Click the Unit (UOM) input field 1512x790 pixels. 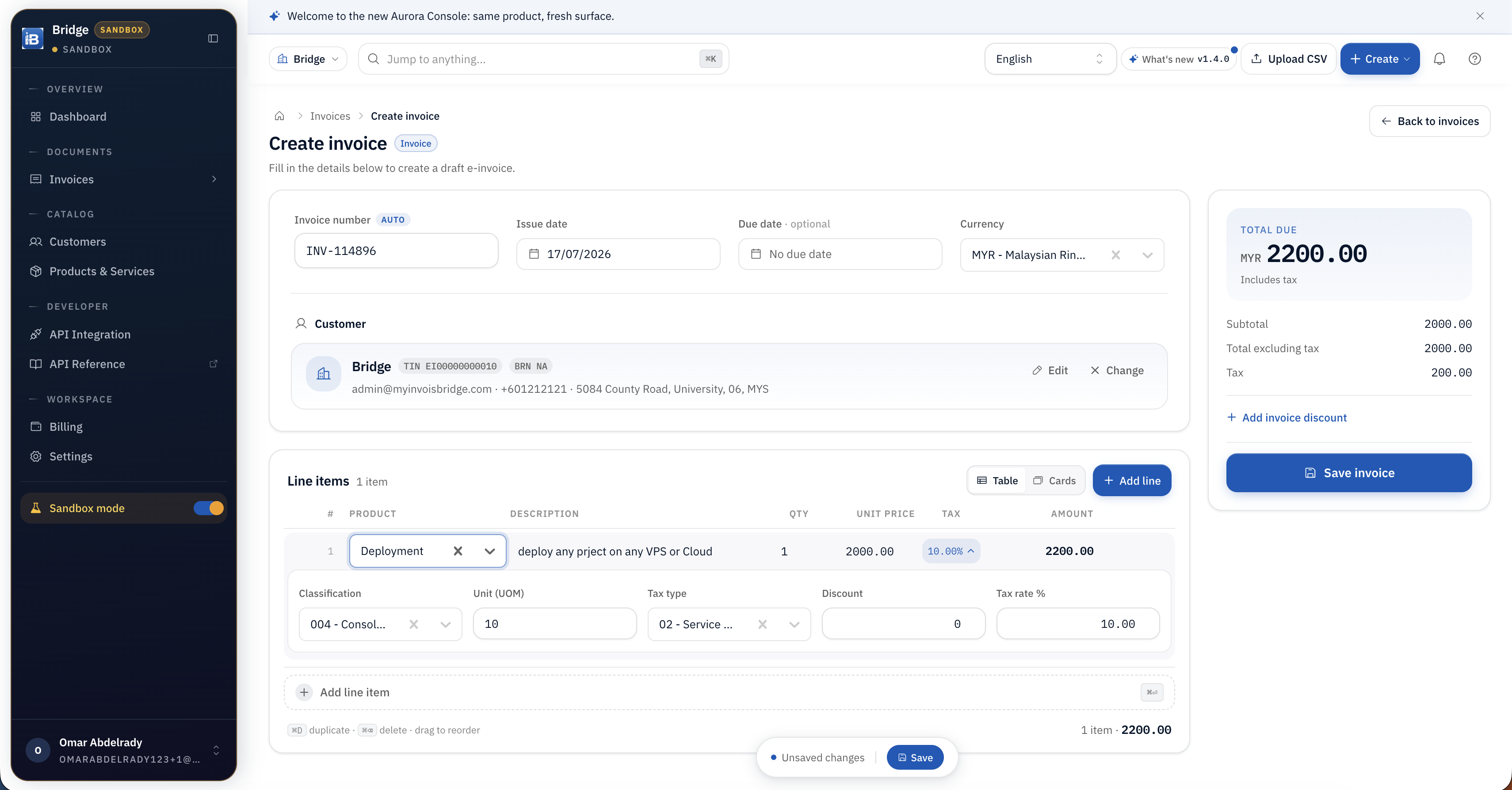point(555,623)
